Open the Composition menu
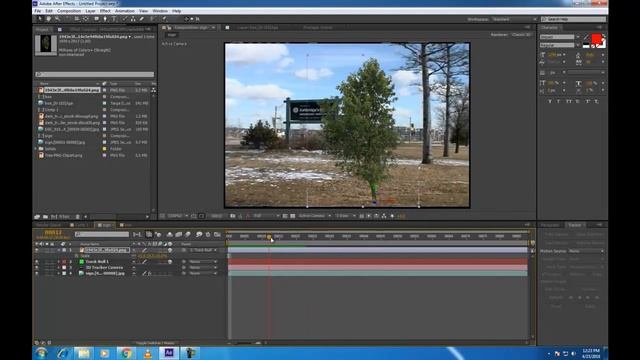The image size is (640, 360). tap(69, 11)
